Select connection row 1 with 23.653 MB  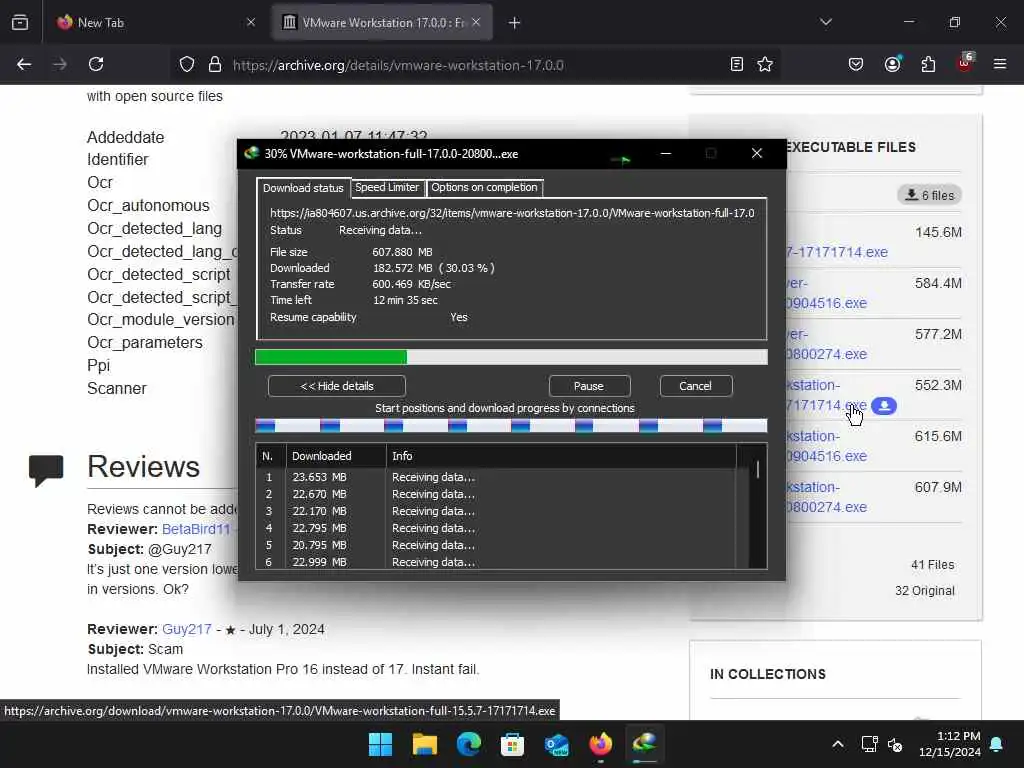click(x=496, y=477)
